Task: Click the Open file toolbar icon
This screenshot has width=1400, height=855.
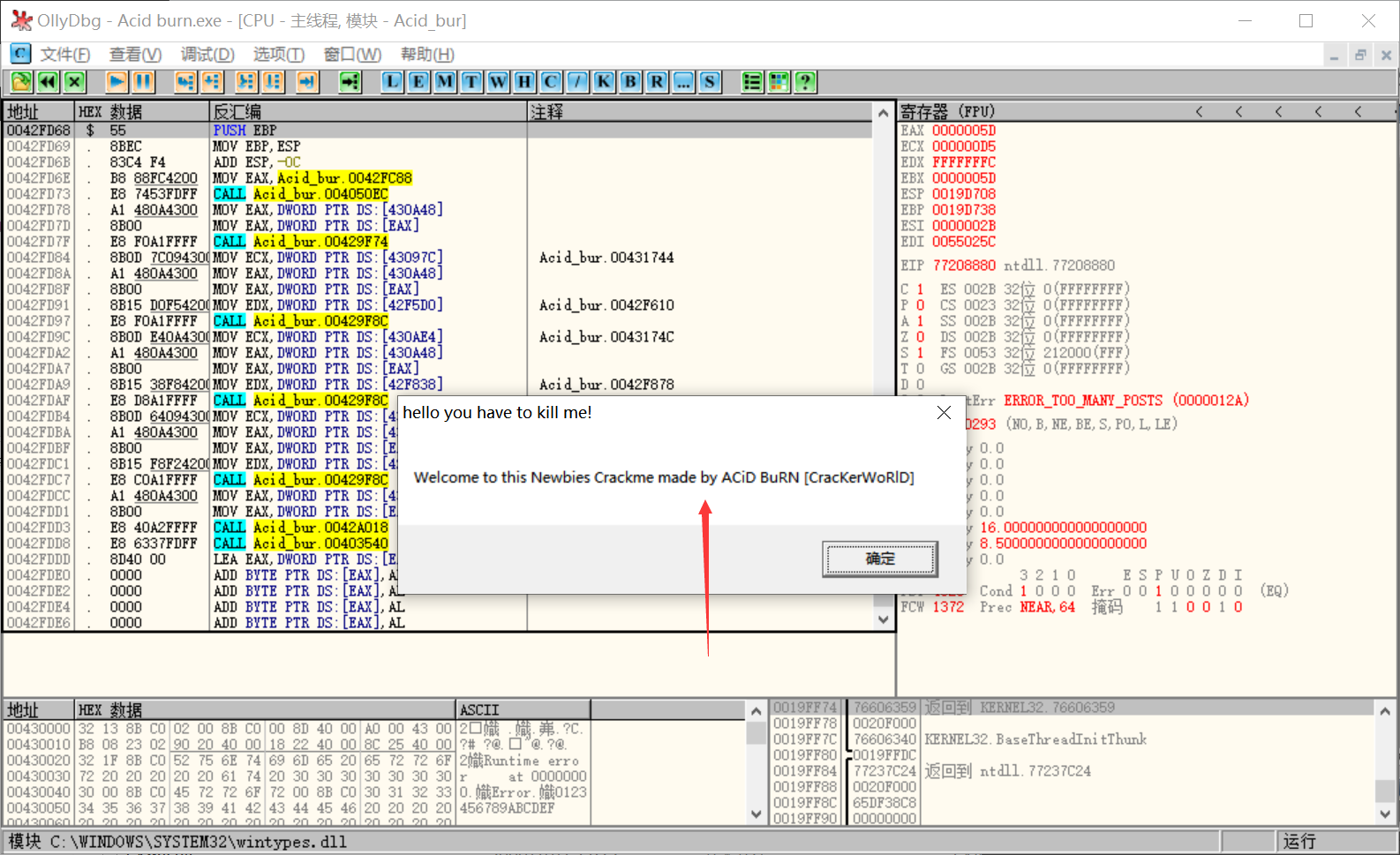Action: pyautogui.click(x=21, y=82)
